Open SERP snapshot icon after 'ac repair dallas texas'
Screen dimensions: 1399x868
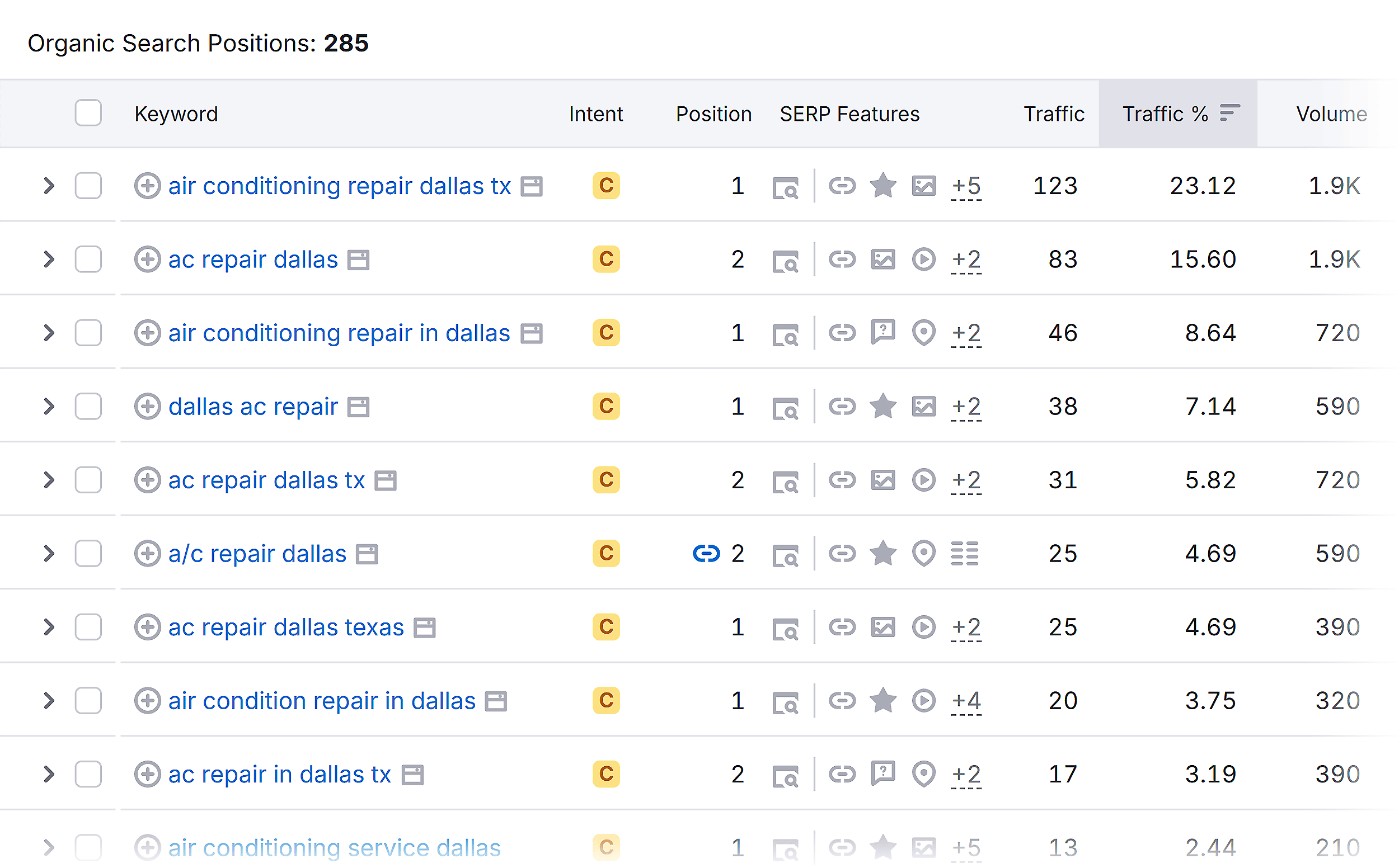pos(425,628)
